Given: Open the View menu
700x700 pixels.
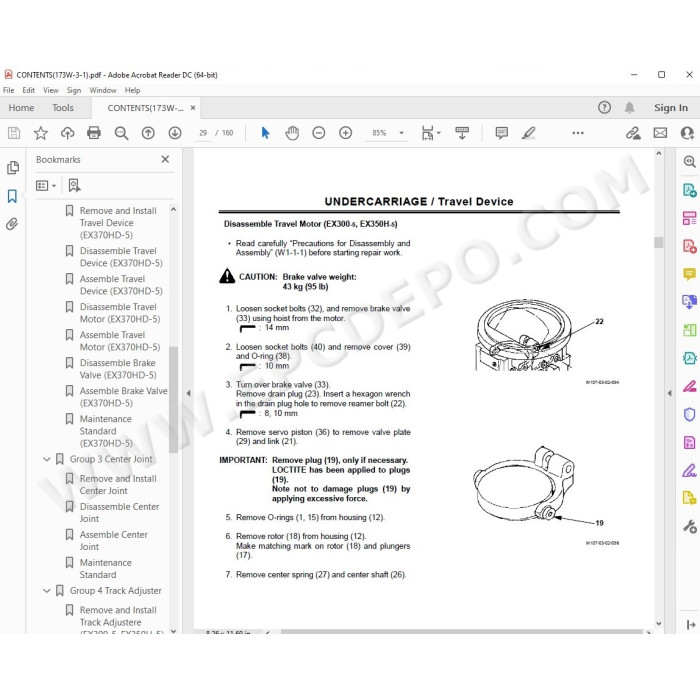Looking at the screenshot, I should pyautogui.click(x=51, y=90).
